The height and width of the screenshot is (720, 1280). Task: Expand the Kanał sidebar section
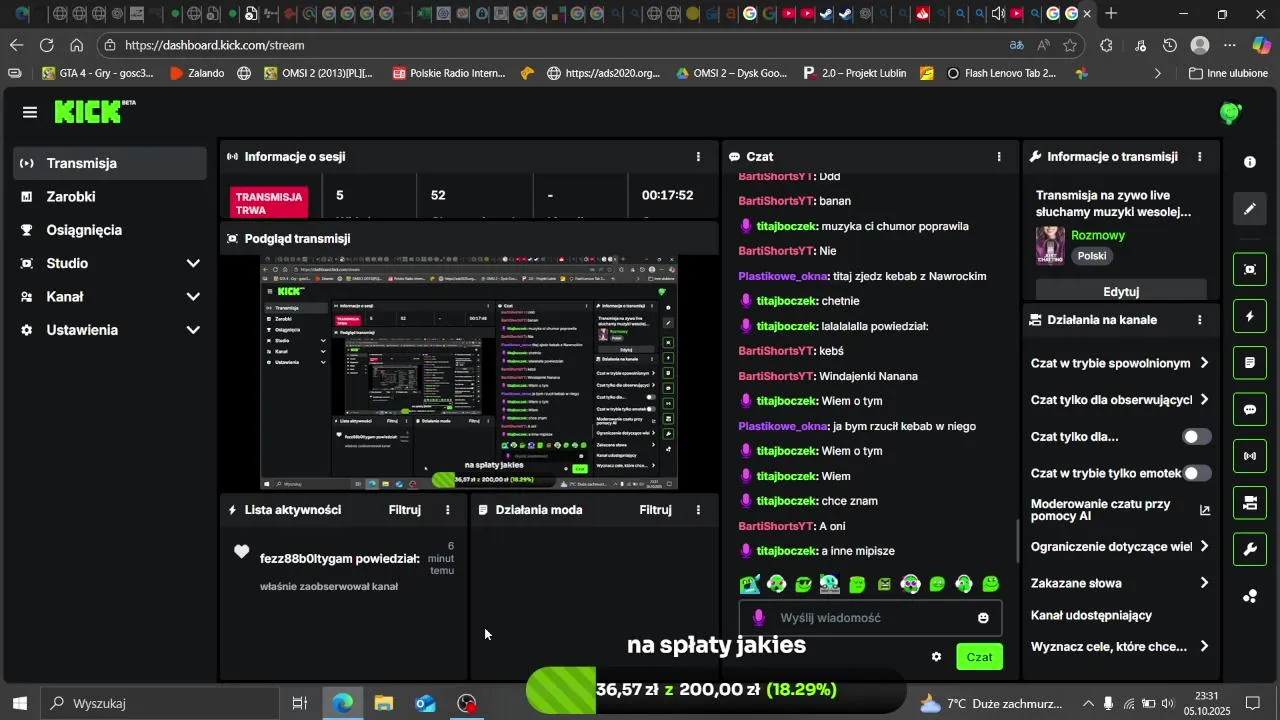(110, 297)
